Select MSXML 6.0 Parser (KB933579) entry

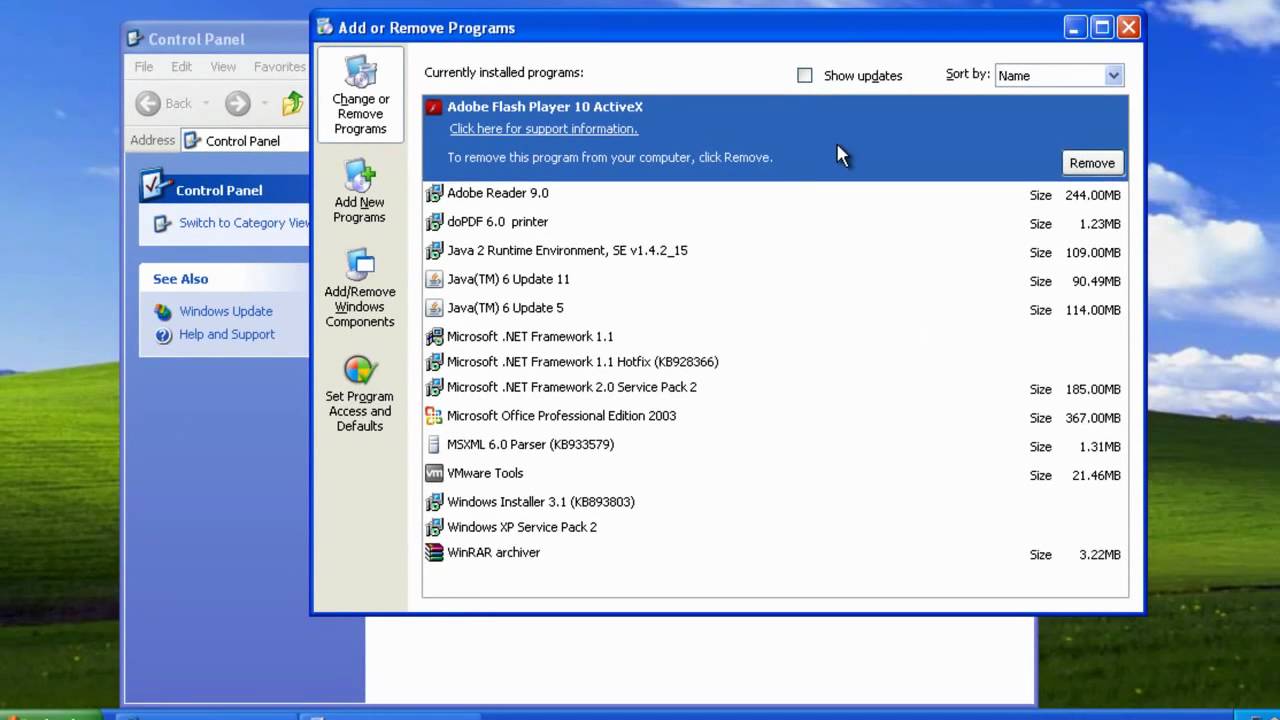(x=775, y=446)
